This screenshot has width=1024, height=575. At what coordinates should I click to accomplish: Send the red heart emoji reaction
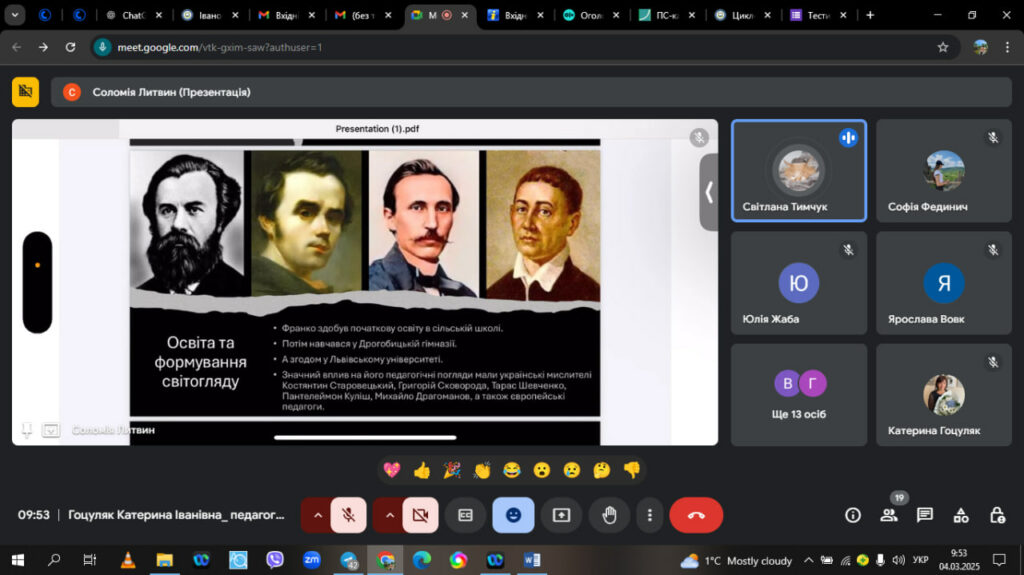coord(391,469)
